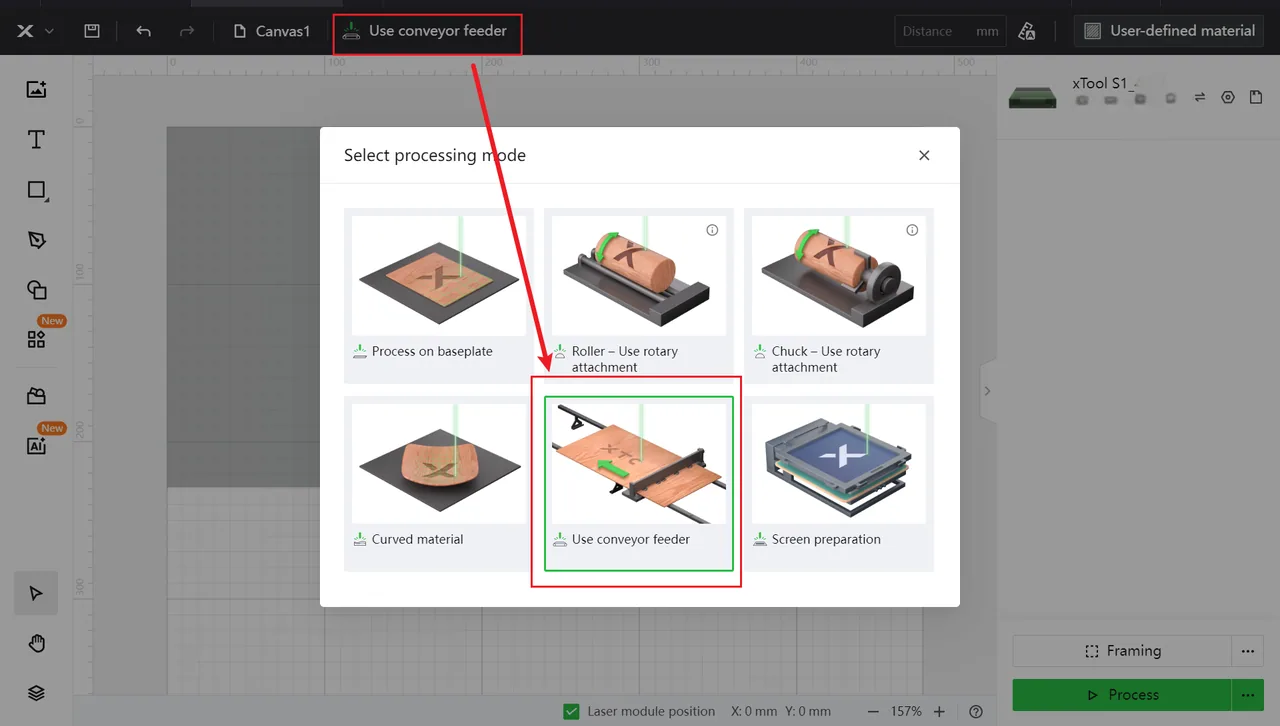1280x726 pixels.
Task: Undo the last action
Action: point(143,31)
